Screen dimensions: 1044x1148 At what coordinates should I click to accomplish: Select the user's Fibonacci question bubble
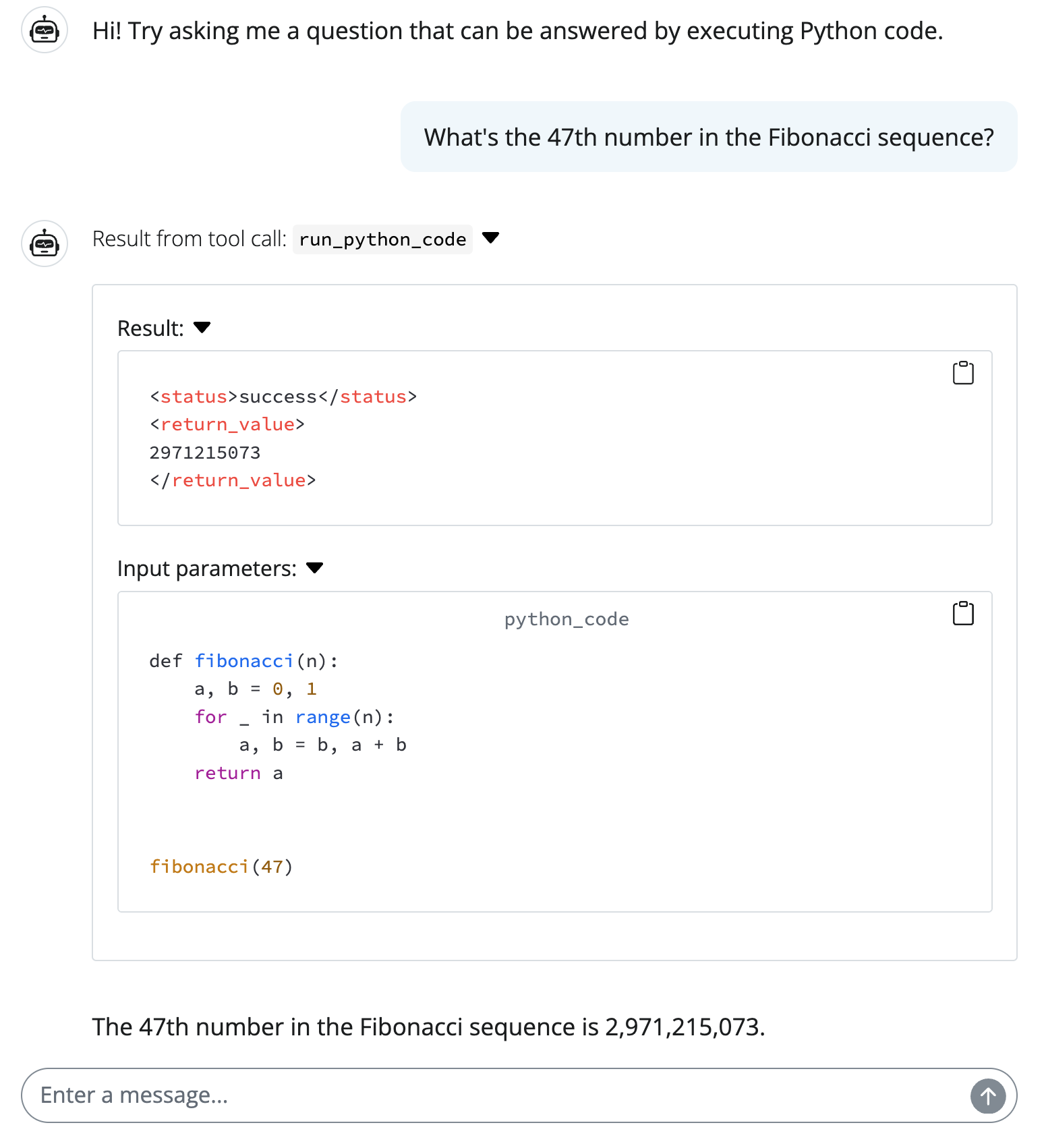tap(709, 137)
